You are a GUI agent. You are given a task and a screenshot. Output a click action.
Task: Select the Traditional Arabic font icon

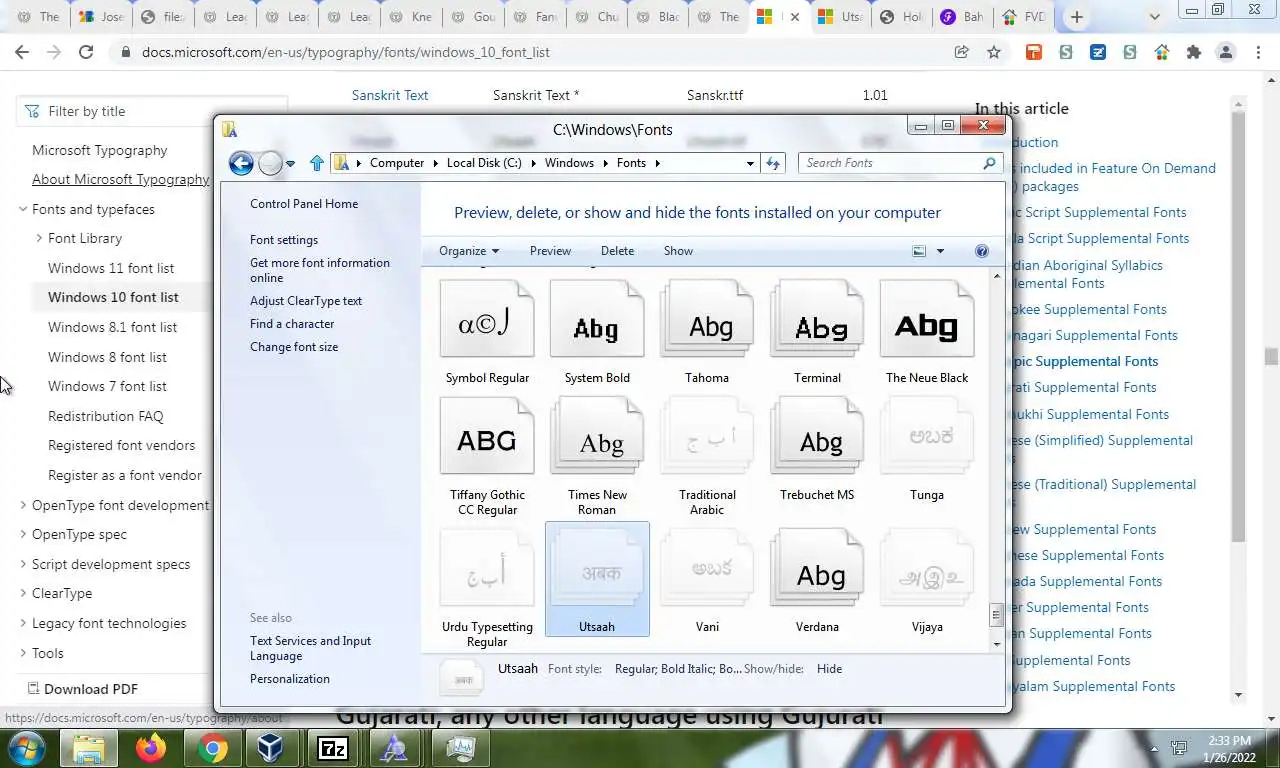pos(707,436)
